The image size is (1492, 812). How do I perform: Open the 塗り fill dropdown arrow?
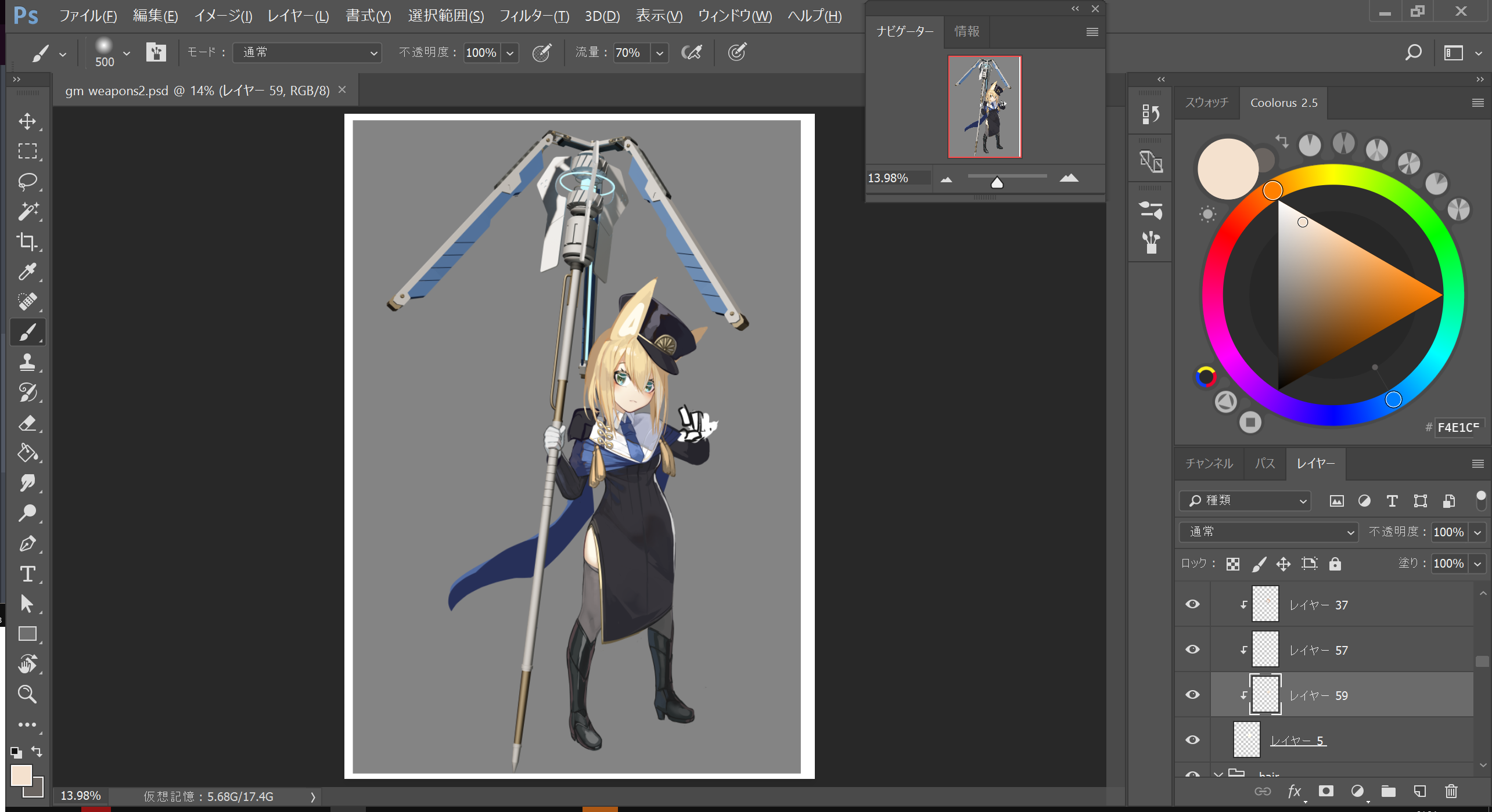[1477, 564]
